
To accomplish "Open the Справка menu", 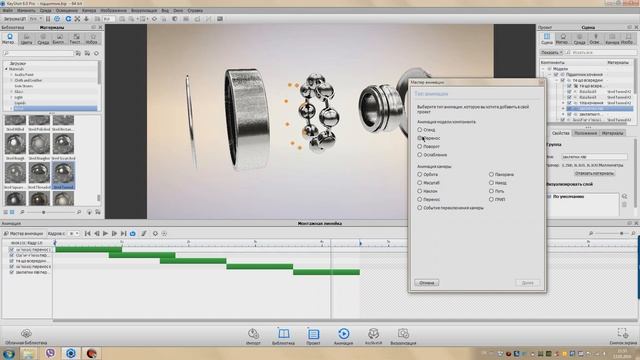I will pos(195,10).
